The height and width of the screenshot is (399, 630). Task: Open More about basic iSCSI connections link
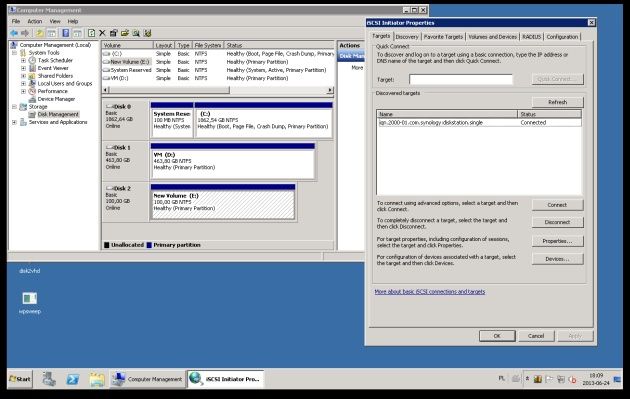tap(430, 292)
